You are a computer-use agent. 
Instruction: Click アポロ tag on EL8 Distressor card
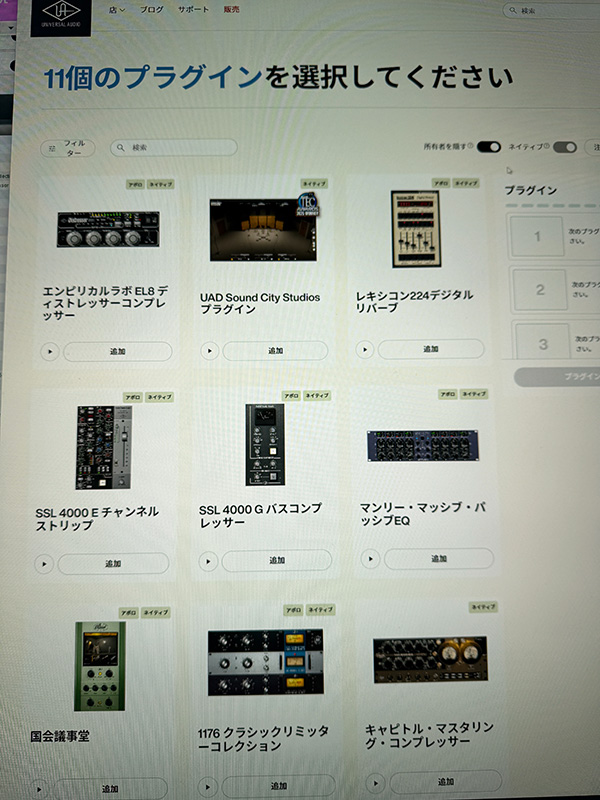click(x=136, y=185)
